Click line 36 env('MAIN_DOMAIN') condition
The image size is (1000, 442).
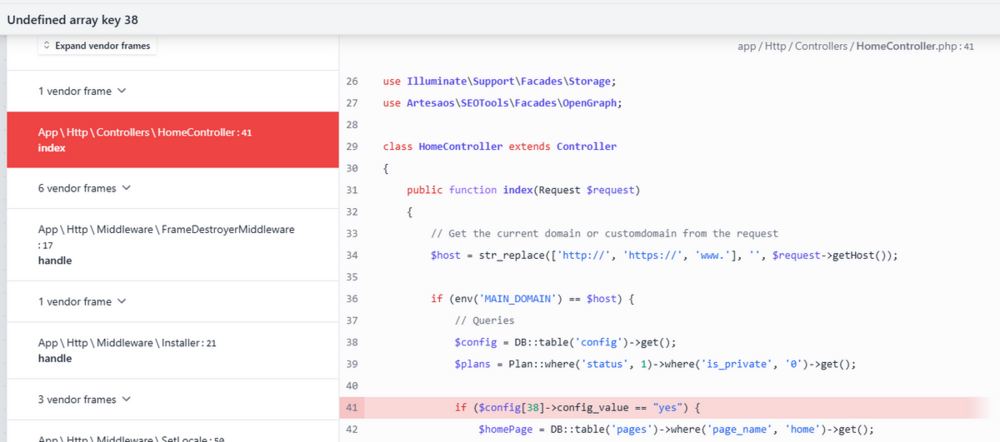pos(532,298)
